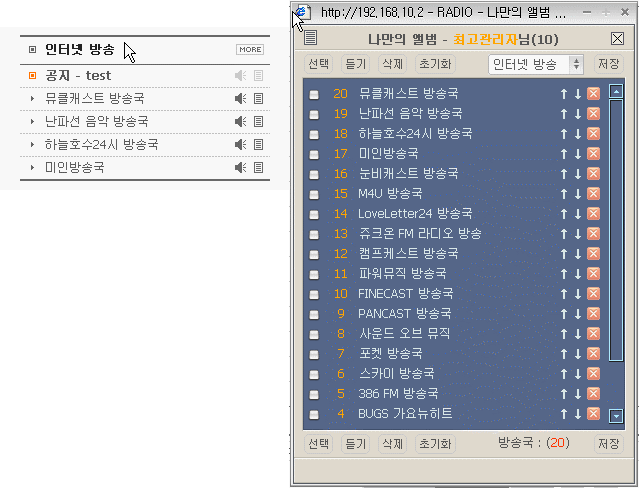Check the box for 18 하늘호수24시 방송국

[x=314, y=135]
